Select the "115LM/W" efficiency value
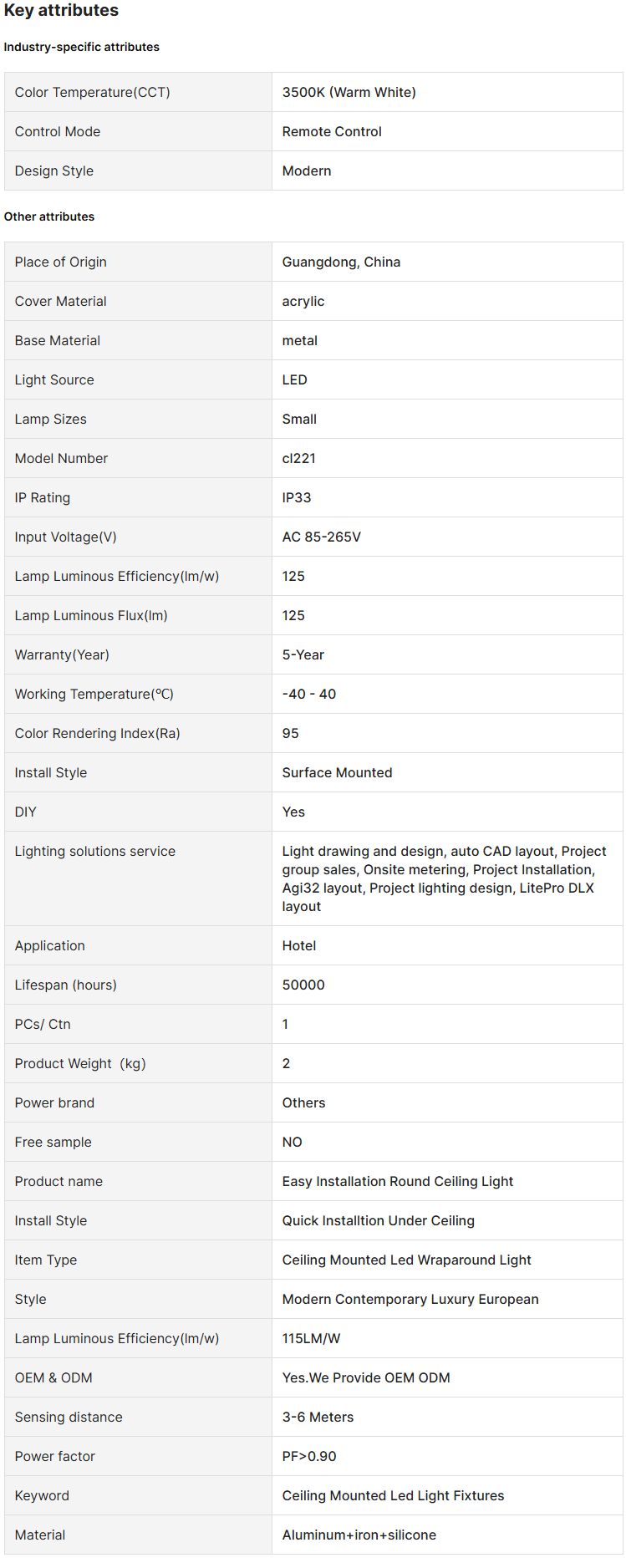 pos(311,1339)
